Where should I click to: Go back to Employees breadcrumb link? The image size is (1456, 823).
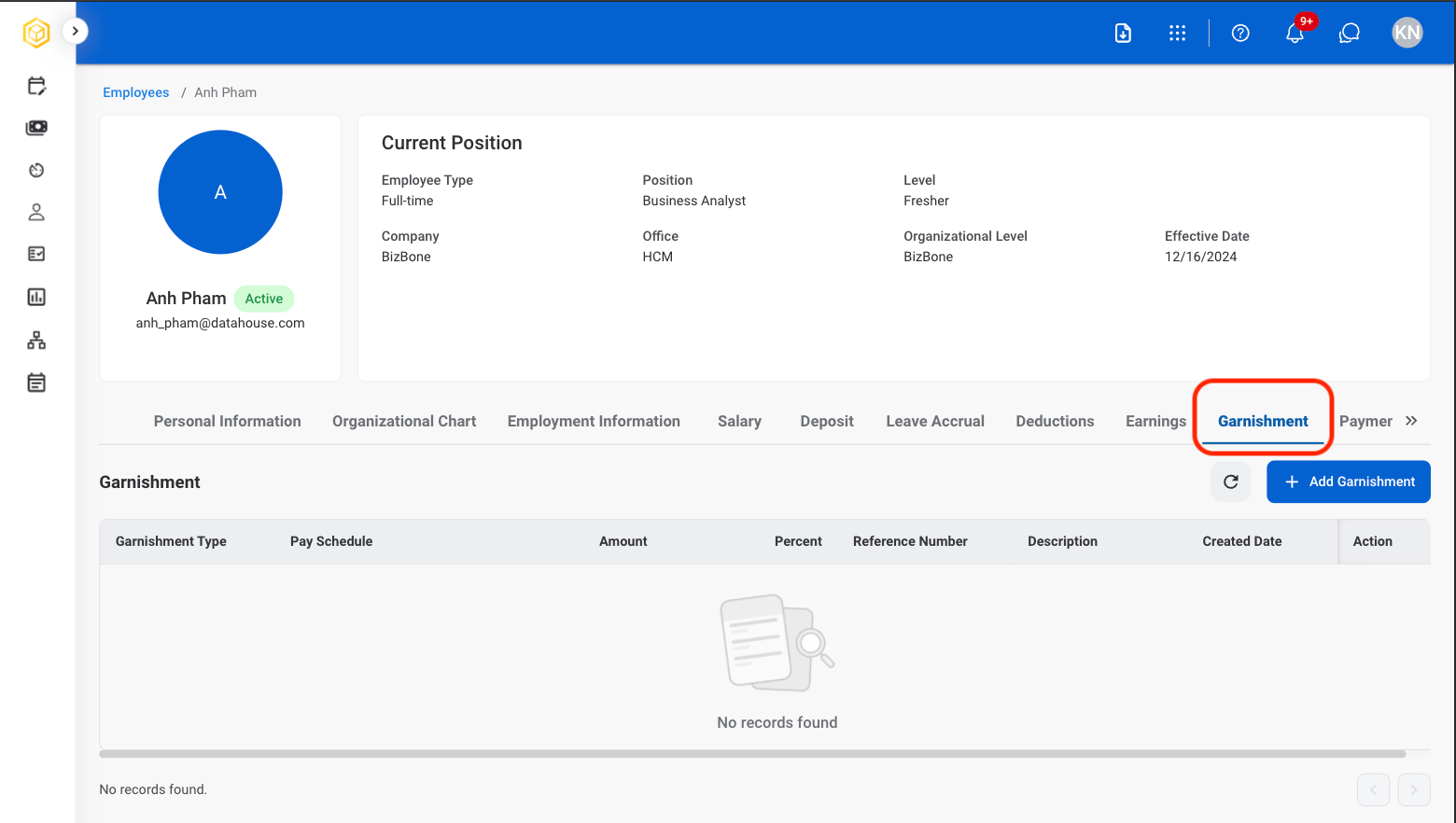click(x=136, y=92)
